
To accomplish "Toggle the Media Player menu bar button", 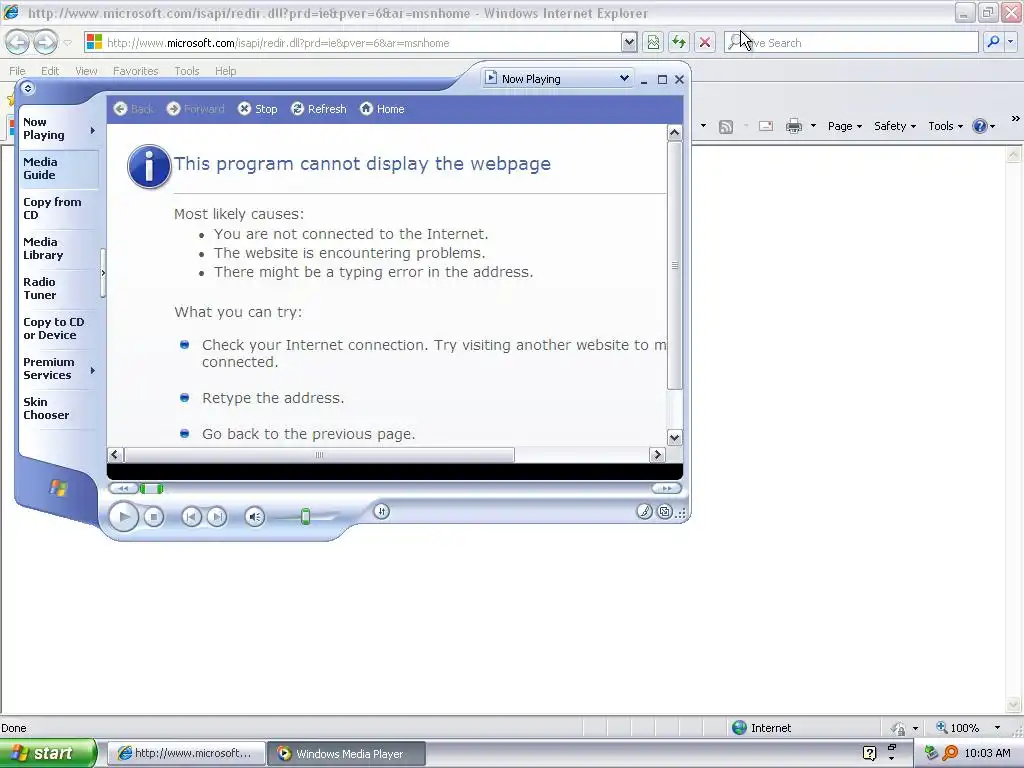I will 27,88.
